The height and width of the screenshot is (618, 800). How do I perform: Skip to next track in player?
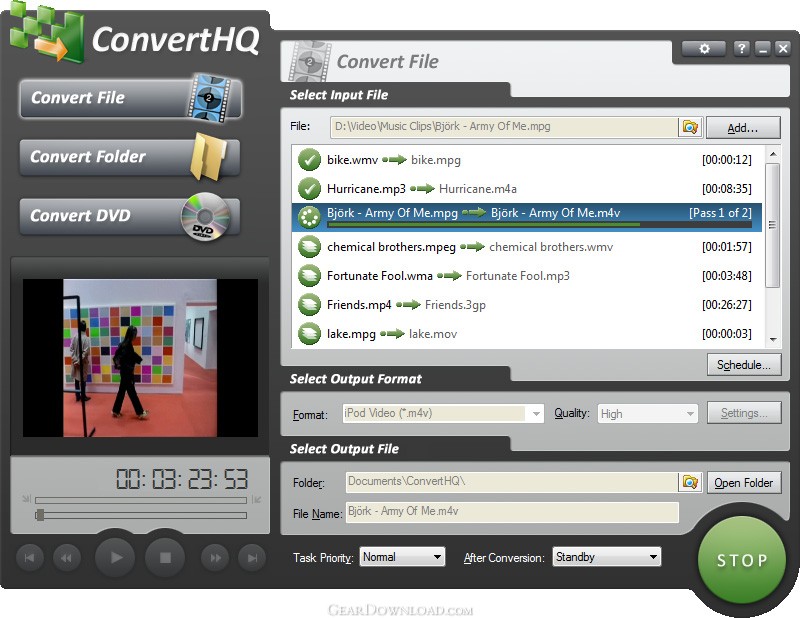pyautogui.click(x=252, y=558)
